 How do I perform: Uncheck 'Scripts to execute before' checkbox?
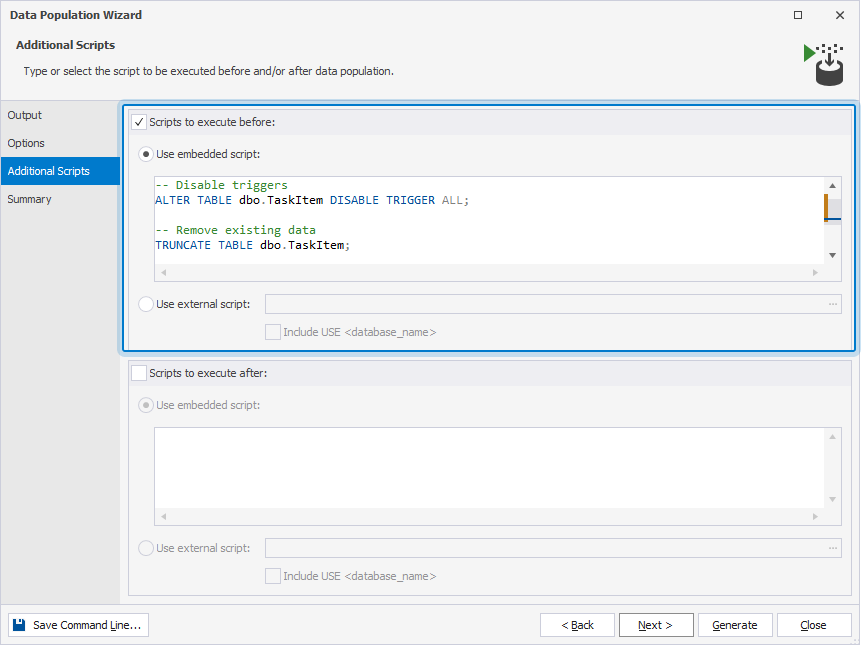[139, 122]
